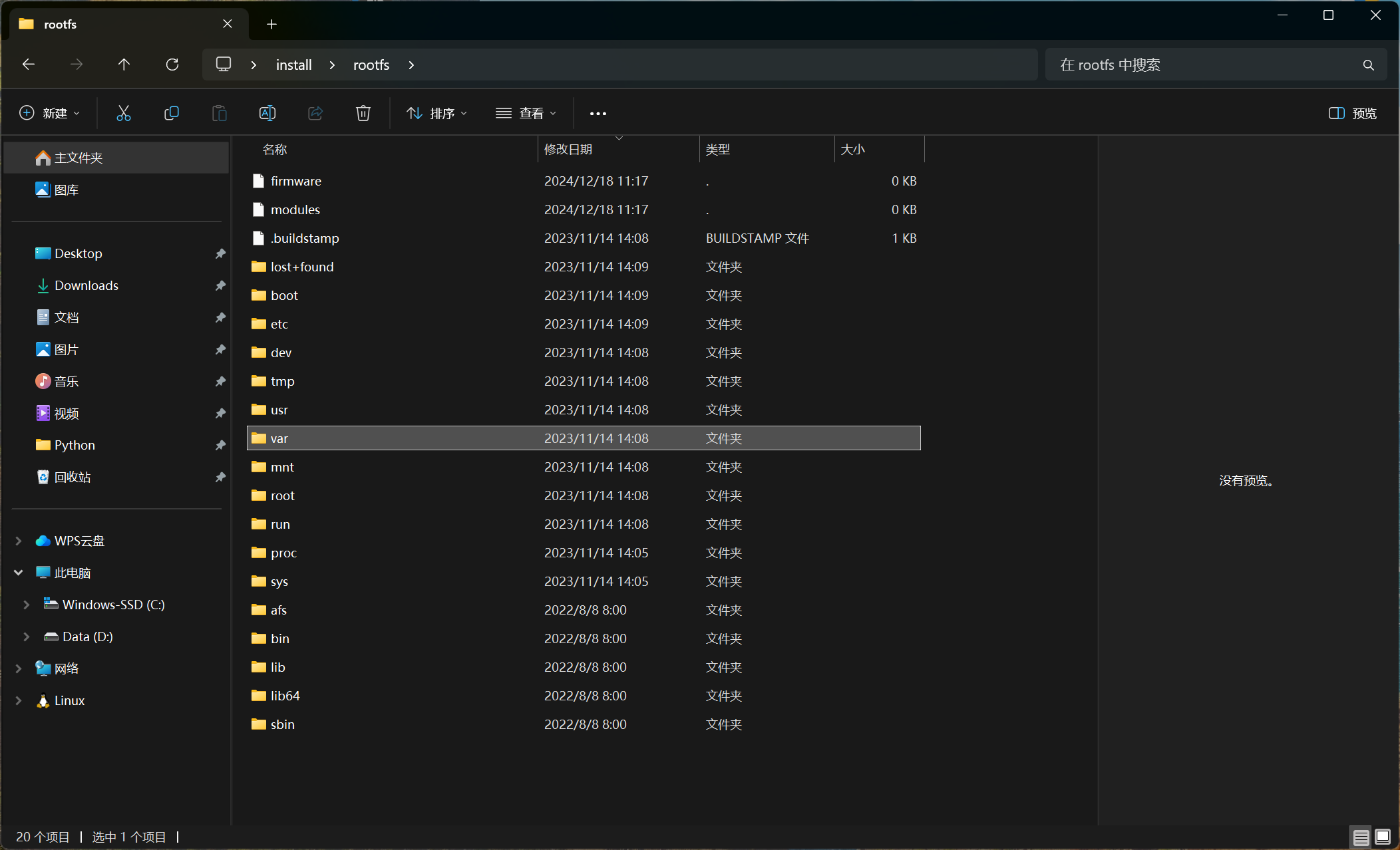Open the 新建 dropdown
This screenshot has width=1400, height=850.
point(50,113)
